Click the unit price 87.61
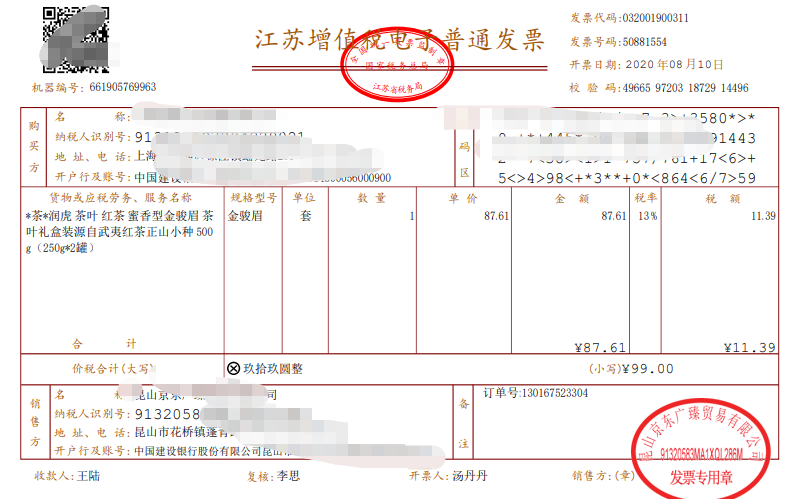790x499 pixels. click(x=497, y=216)
